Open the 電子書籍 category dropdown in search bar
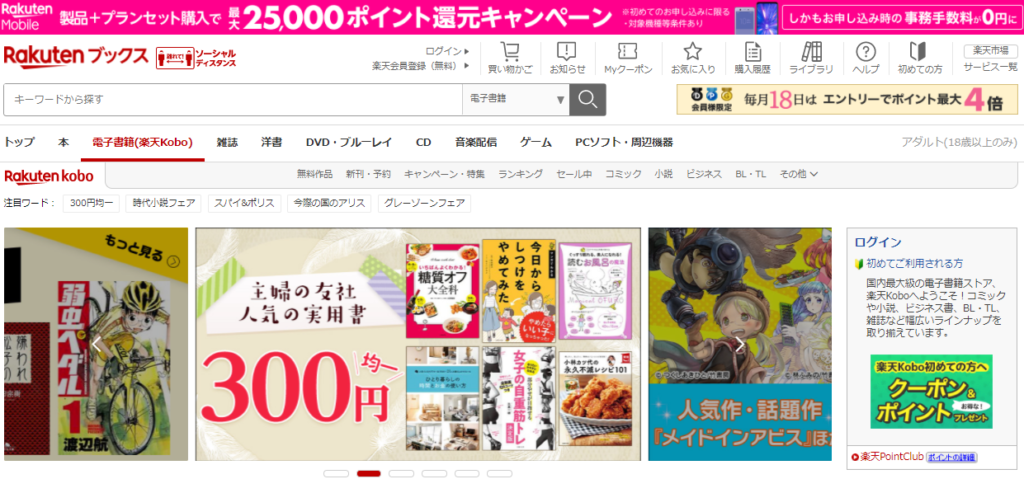Viewport: 1024px width, 479px height. 516,99
